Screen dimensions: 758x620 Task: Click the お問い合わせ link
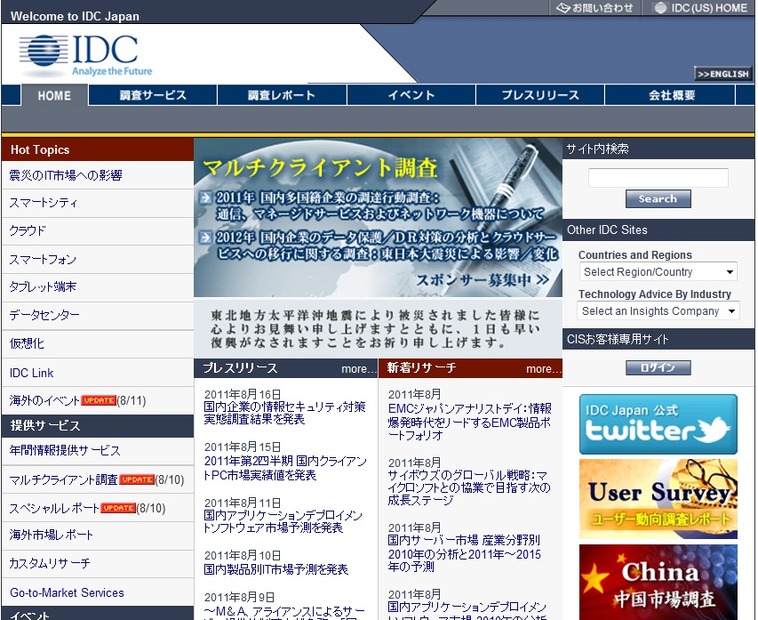click(602, 8)
